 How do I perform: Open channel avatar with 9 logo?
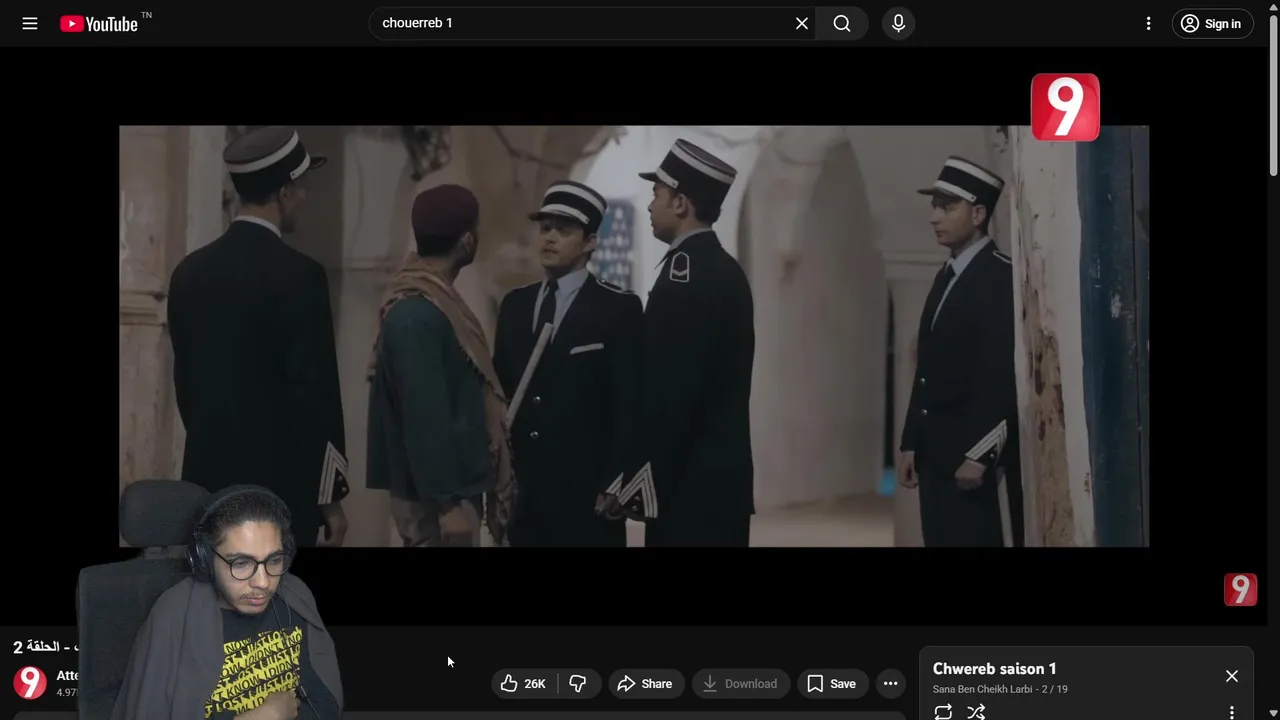point(30,683)
